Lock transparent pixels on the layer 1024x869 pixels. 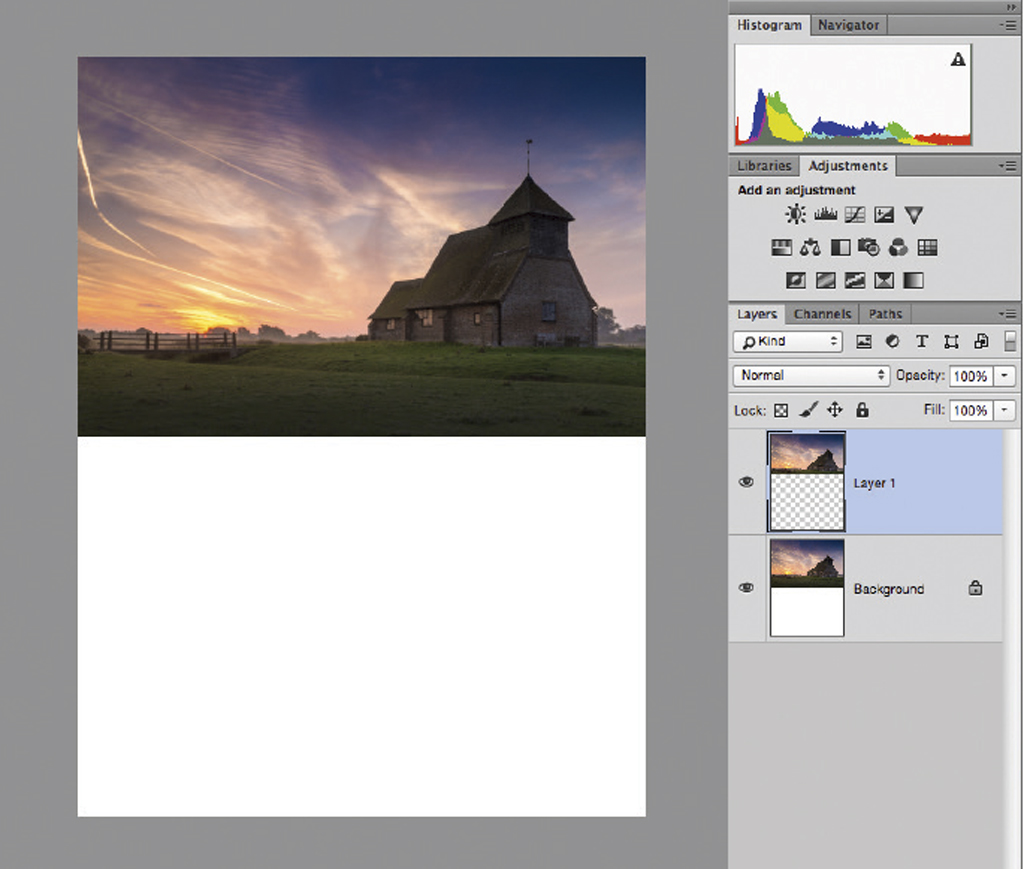pyautogui.click(x=781, y=411)
